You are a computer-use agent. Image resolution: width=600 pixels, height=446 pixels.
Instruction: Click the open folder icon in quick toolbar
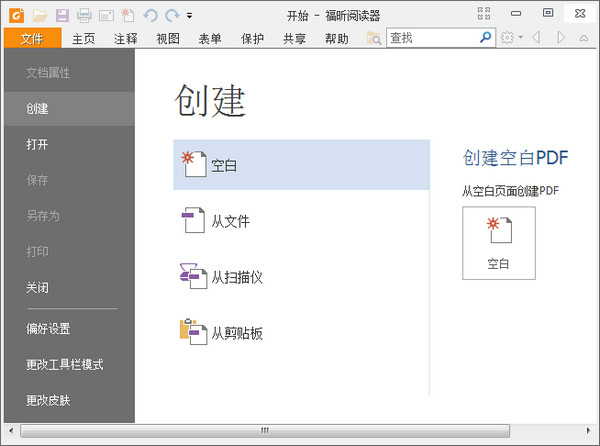40,15
